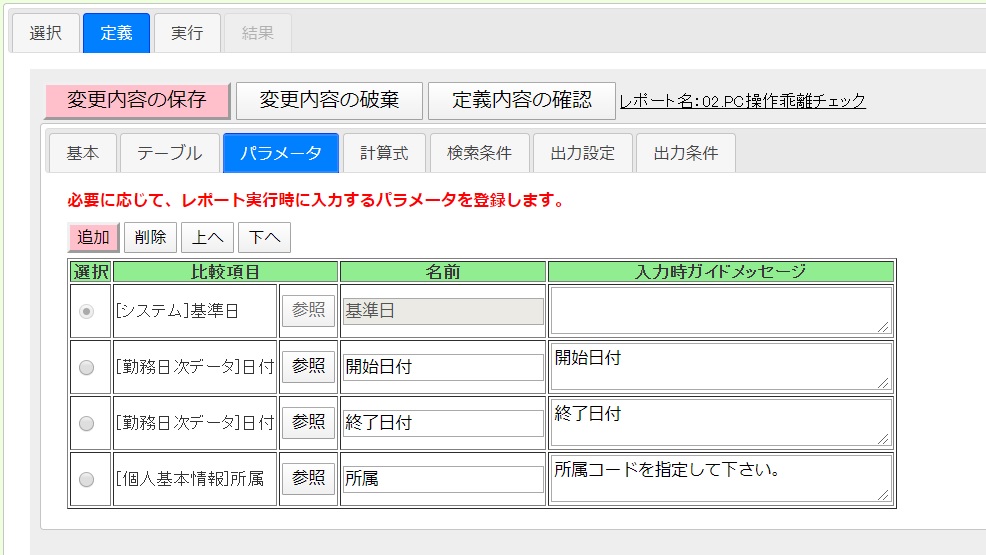Select the radio button for 所属 row

[87, 479]
